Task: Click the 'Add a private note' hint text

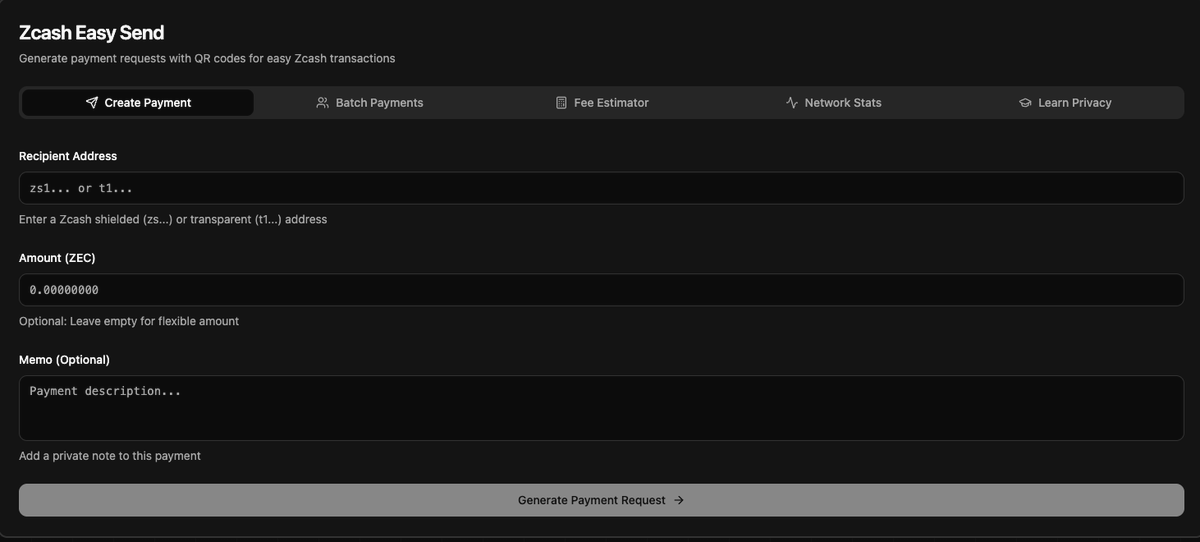Action: (x=110, y=456)
